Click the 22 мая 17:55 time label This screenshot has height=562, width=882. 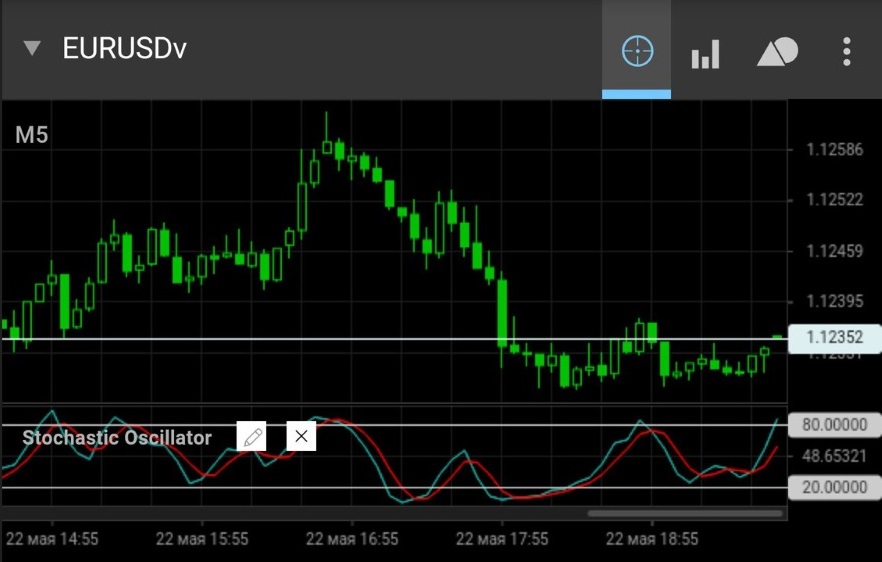pyautogui.click(x=502, y=539)
